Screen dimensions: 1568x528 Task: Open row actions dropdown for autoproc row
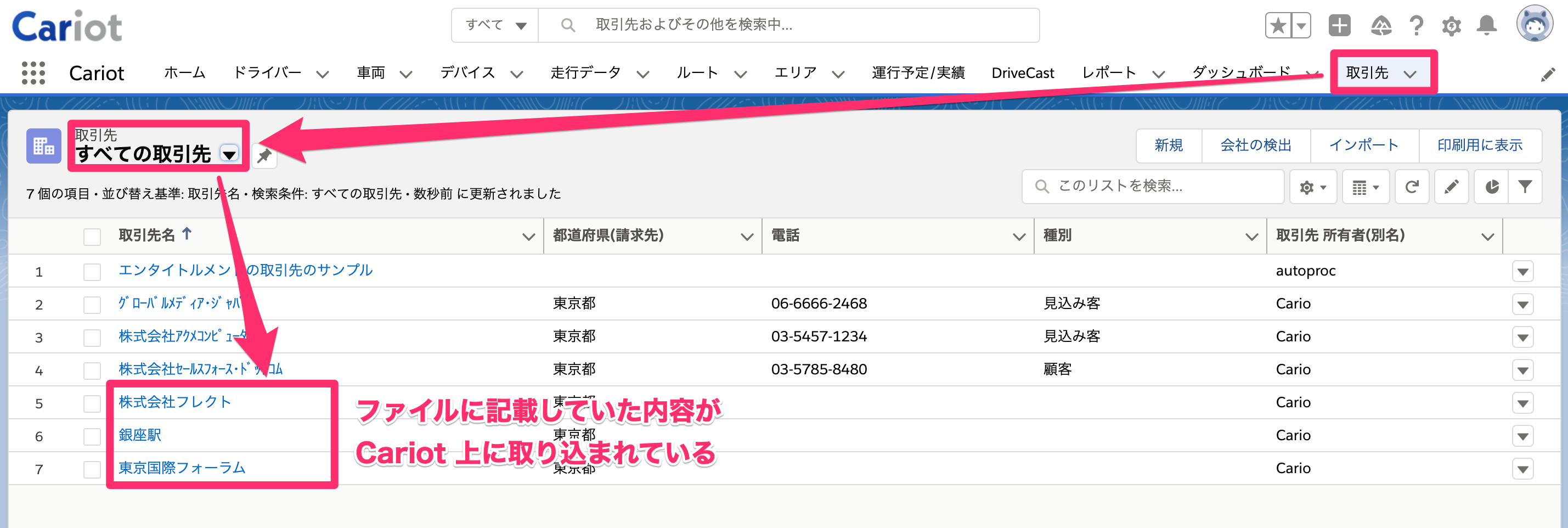point(1522,272)
